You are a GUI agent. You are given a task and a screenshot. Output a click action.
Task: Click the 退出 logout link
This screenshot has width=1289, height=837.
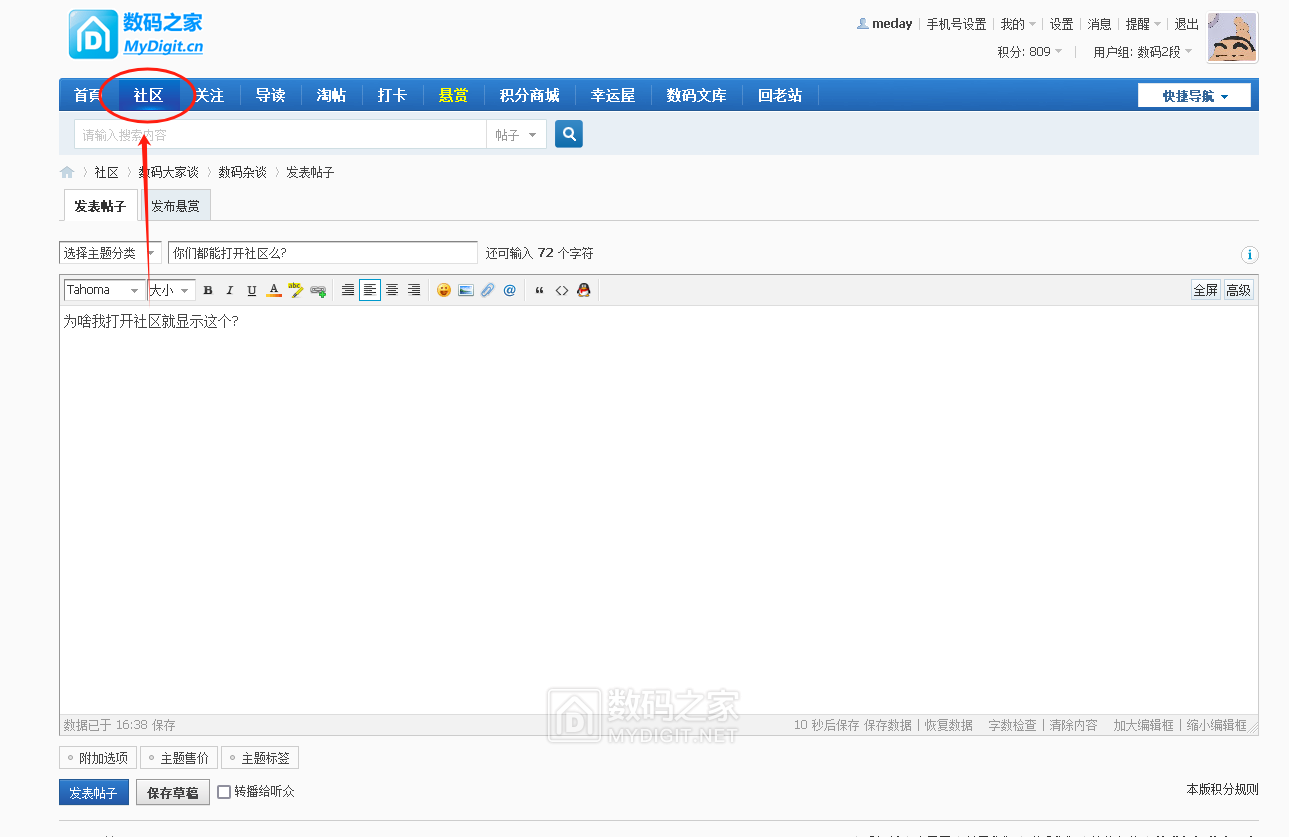(1186, 24)
